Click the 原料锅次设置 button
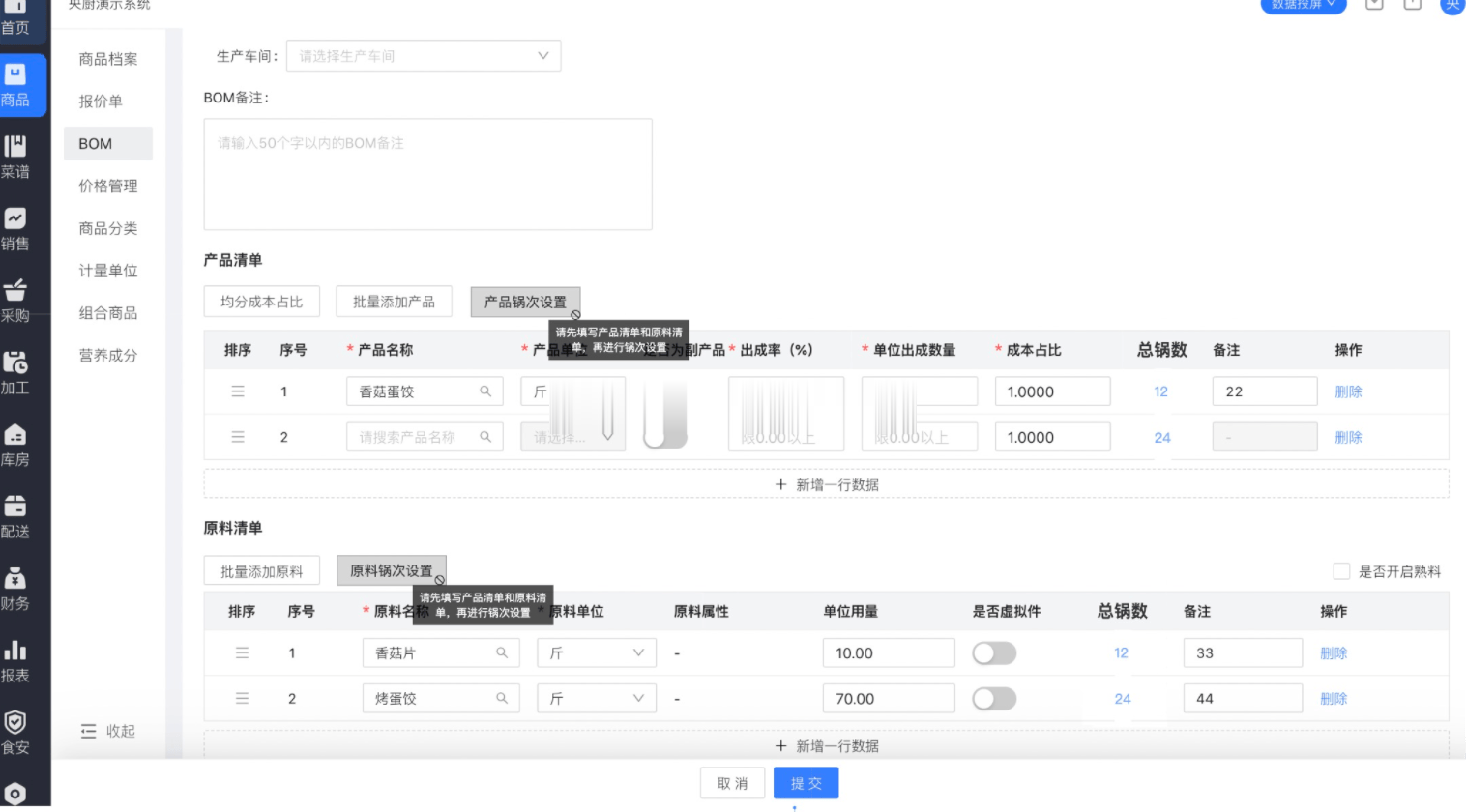Screen dimensions: 1466x812 tap(392, 570)
